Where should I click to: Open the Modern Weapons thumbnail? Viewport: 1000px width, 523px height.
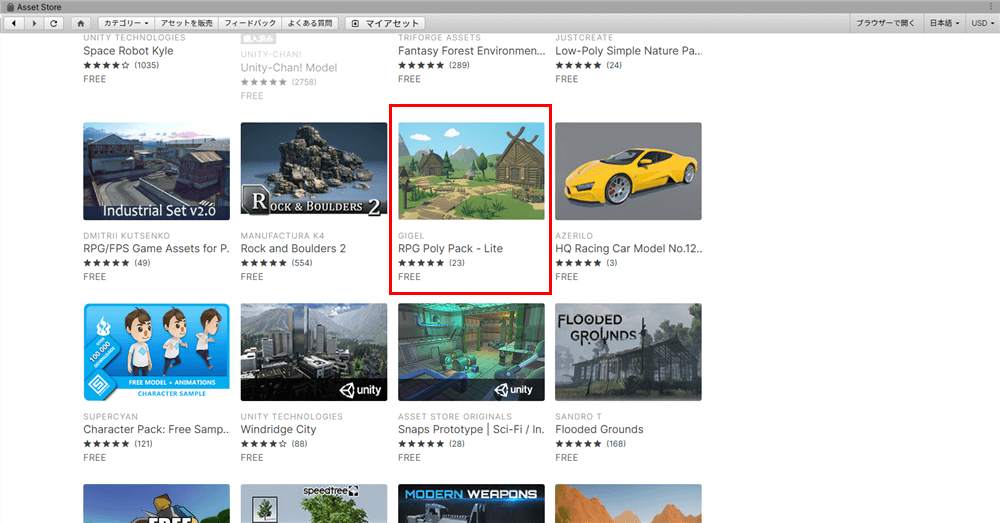tap(471, 503)
